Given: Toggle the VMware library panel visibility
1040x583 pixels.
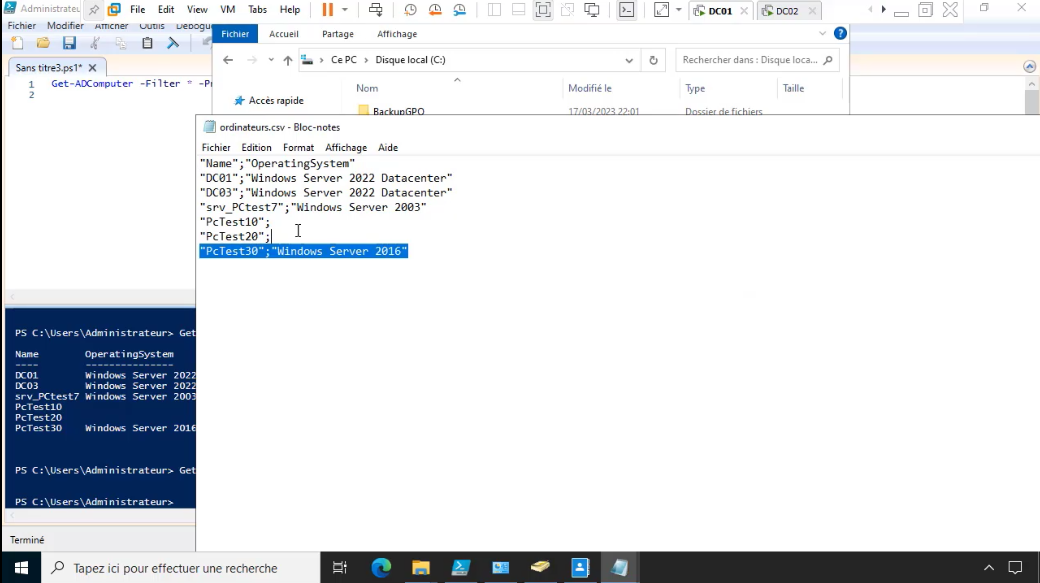Looking at the screenshot, I should click(x=494, y=10).
